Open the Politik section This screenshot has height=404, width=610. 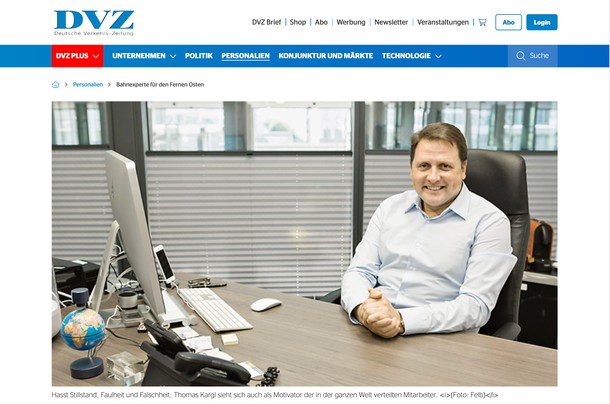coord(199,56)
